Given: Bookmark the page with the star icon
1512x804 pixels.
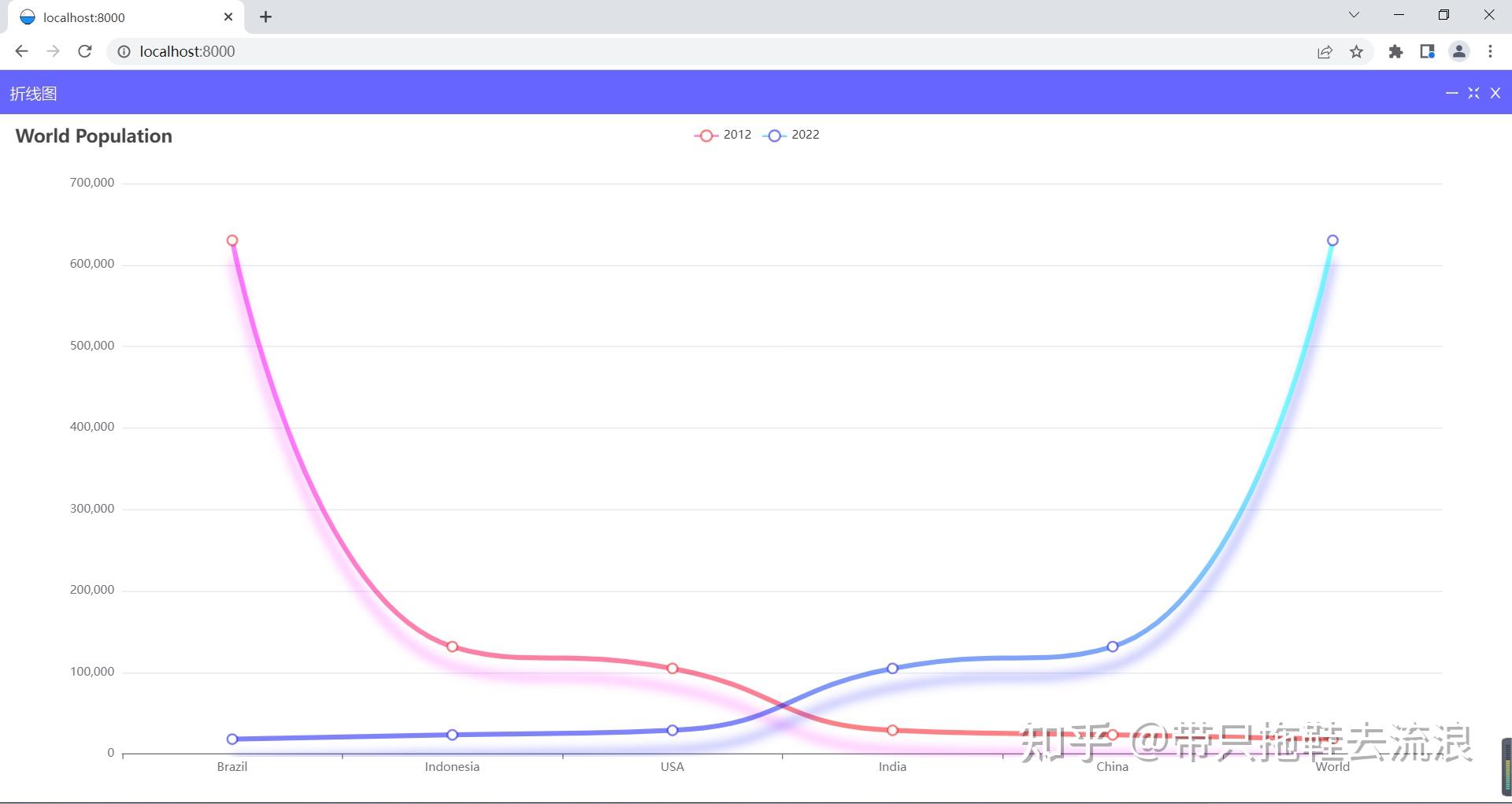Looking at the screenshot, I should pyautogui.click(x=1356, y=51).
